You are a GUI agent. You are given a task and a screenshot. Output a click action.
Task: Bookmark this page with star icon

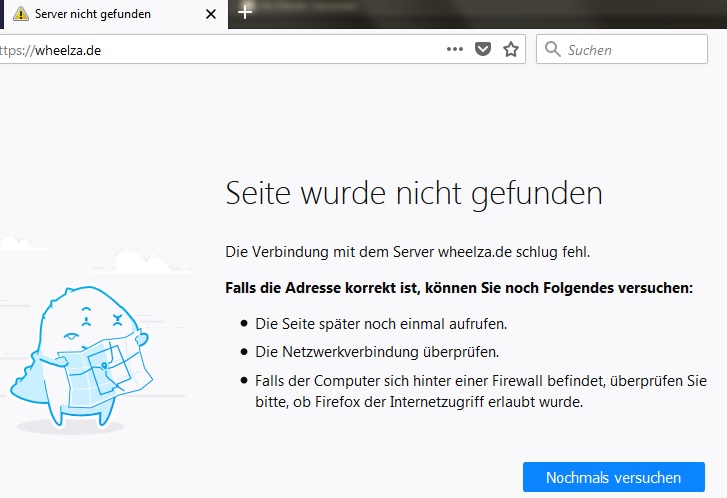coord(511,49)
